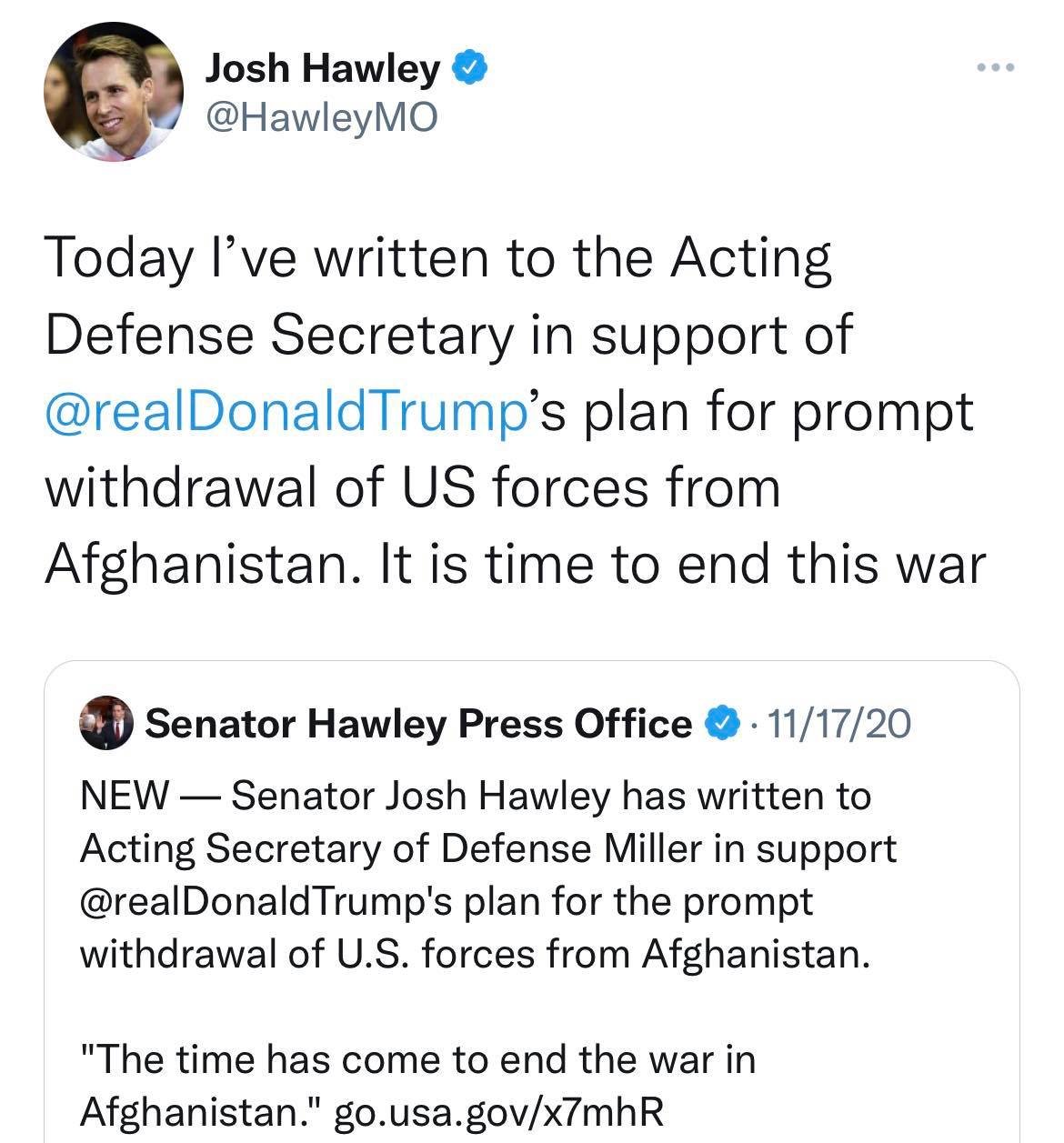Screen dimensions: 1064x1143
Task: Click the quoted line "The time has come"
Action: (418, 1085)
